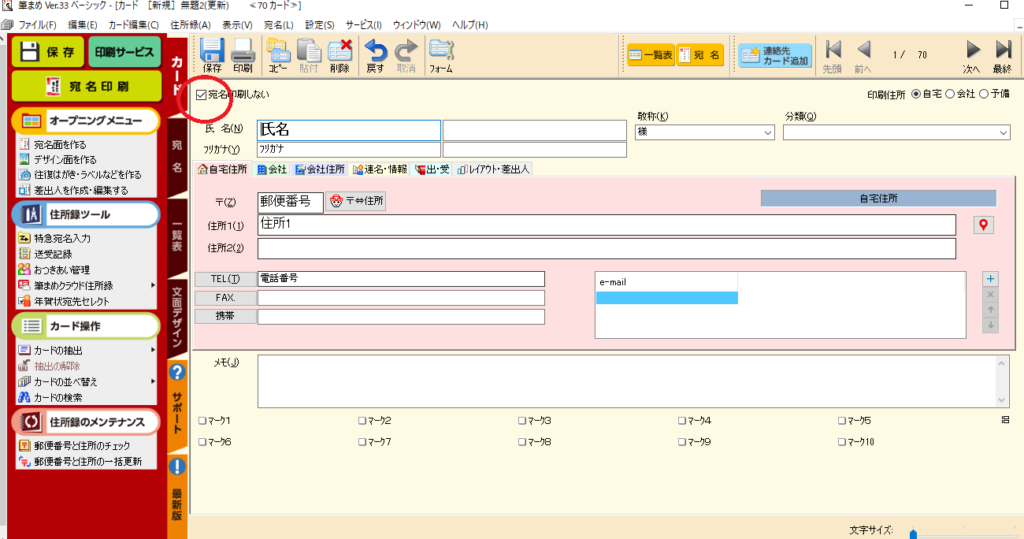Click the 戻す undo arrow icon
Screen dimensions: 1024x539
(x=375, y=52)
